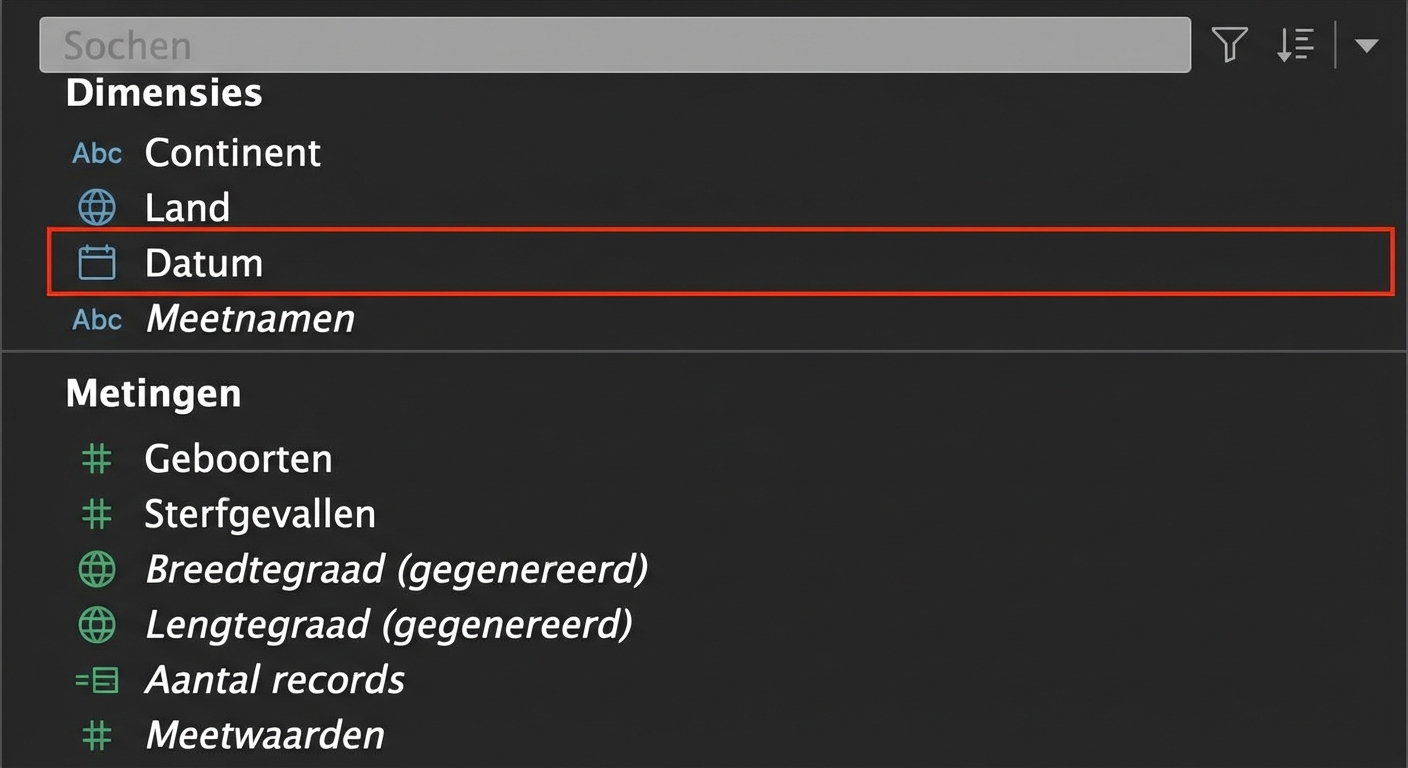The height and width of the screenshot is (768, 1408).
Task: Click the calendar icon beside Datum
Action: 97,263
